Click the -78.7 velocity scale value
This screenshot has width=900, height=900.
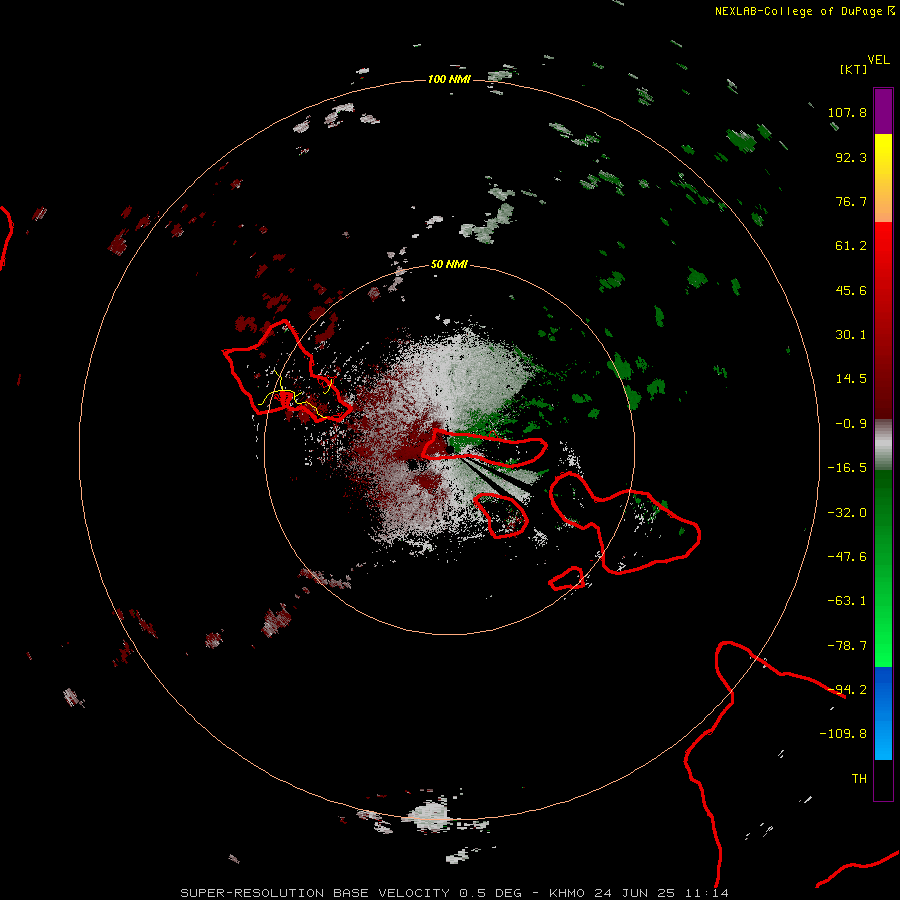tap(847, 646)
